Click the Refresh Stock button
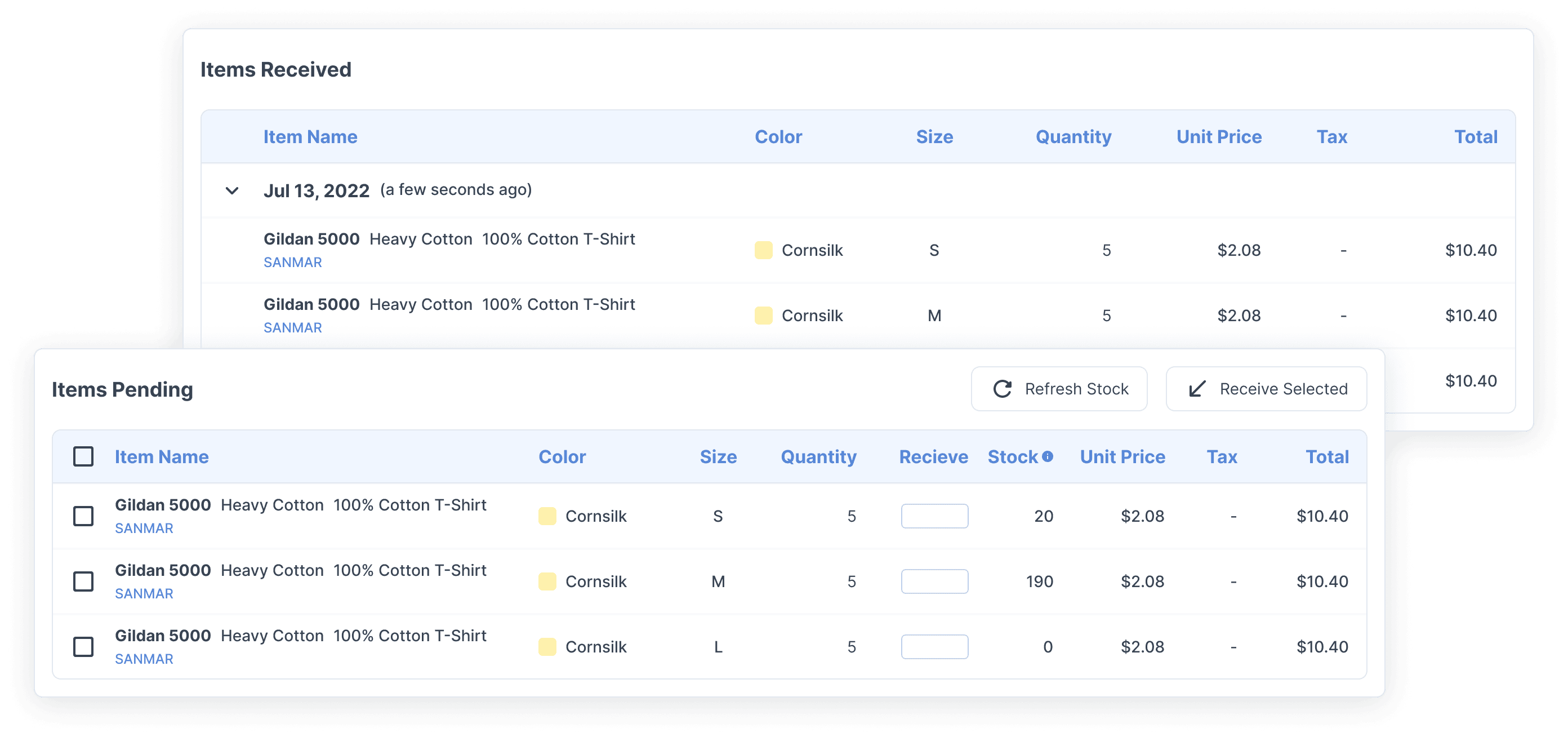 (1059, 389)
